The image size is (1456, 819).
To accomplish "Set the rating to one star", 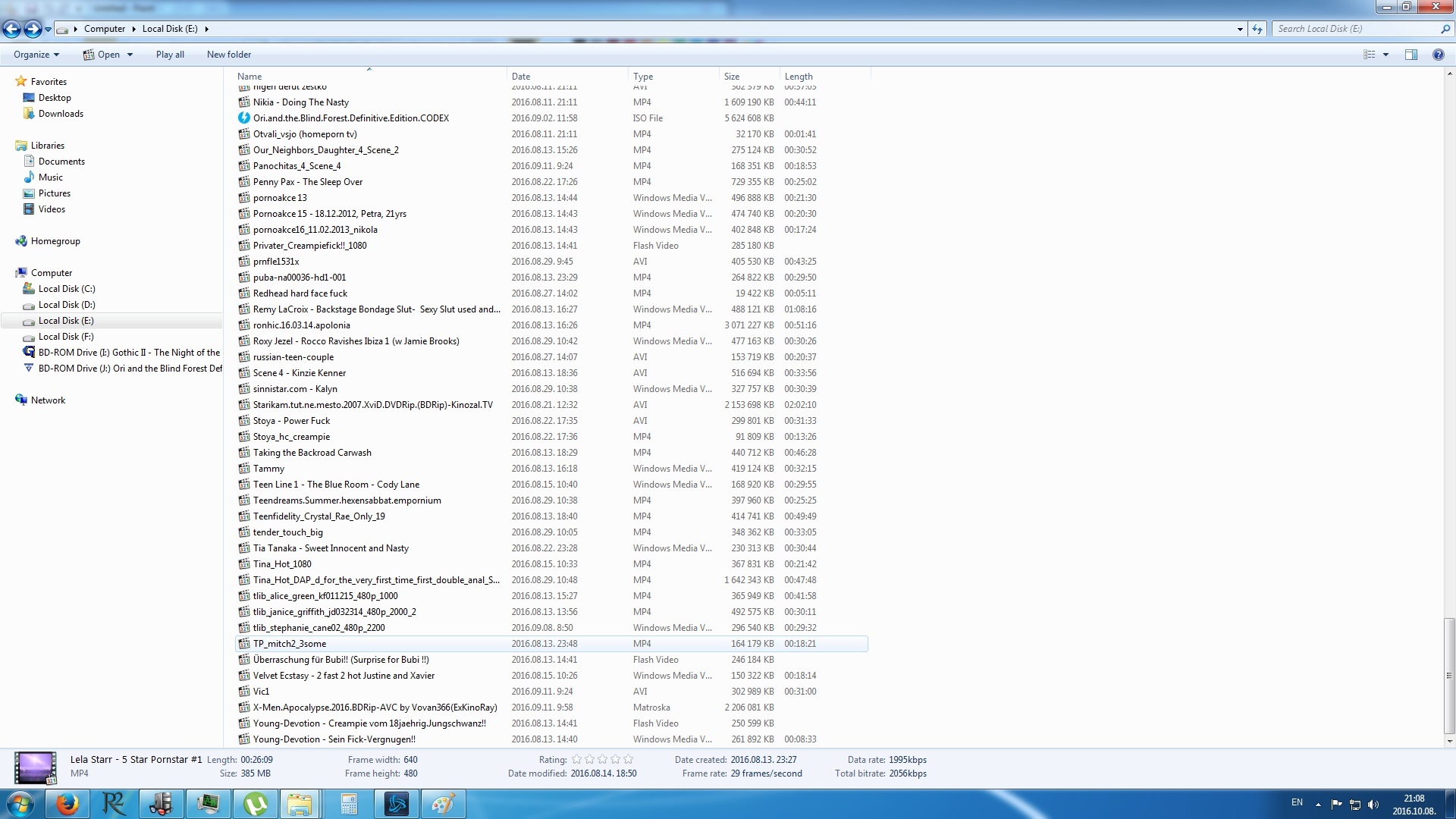I will pos(576,759).
